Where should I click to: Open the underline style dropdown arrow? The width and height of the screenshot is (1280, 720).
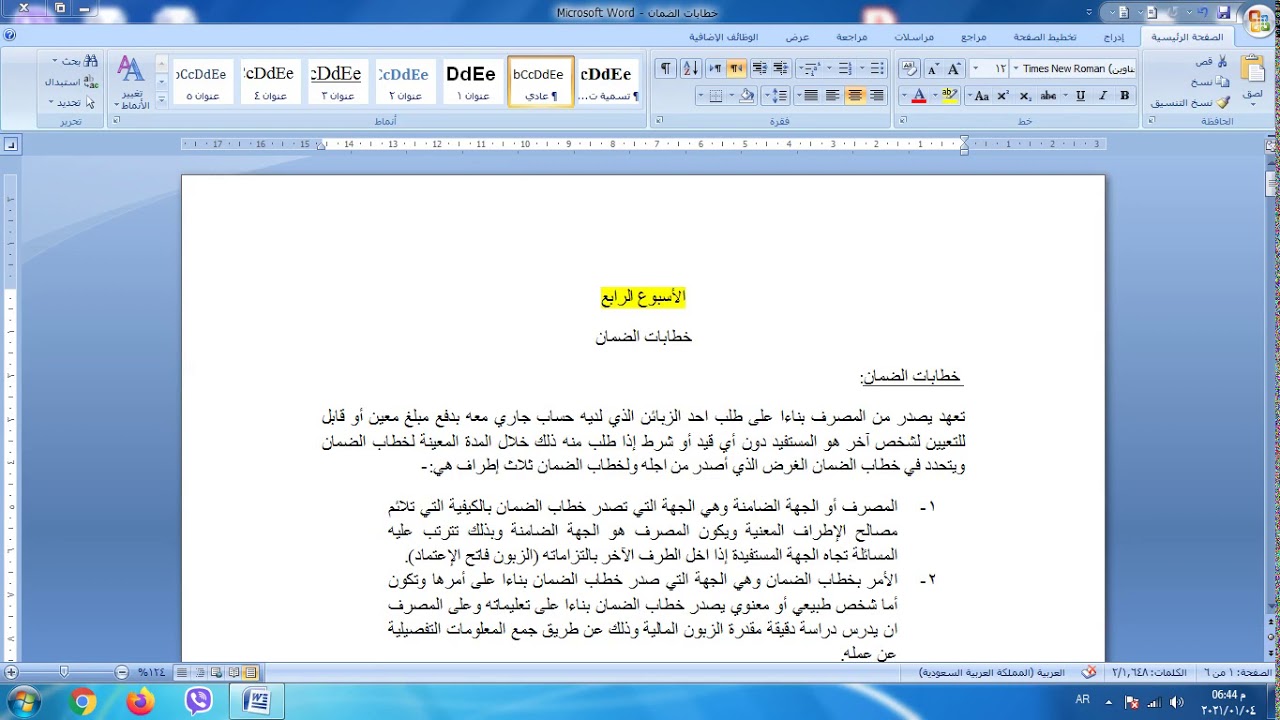(x=1067, y=96)
